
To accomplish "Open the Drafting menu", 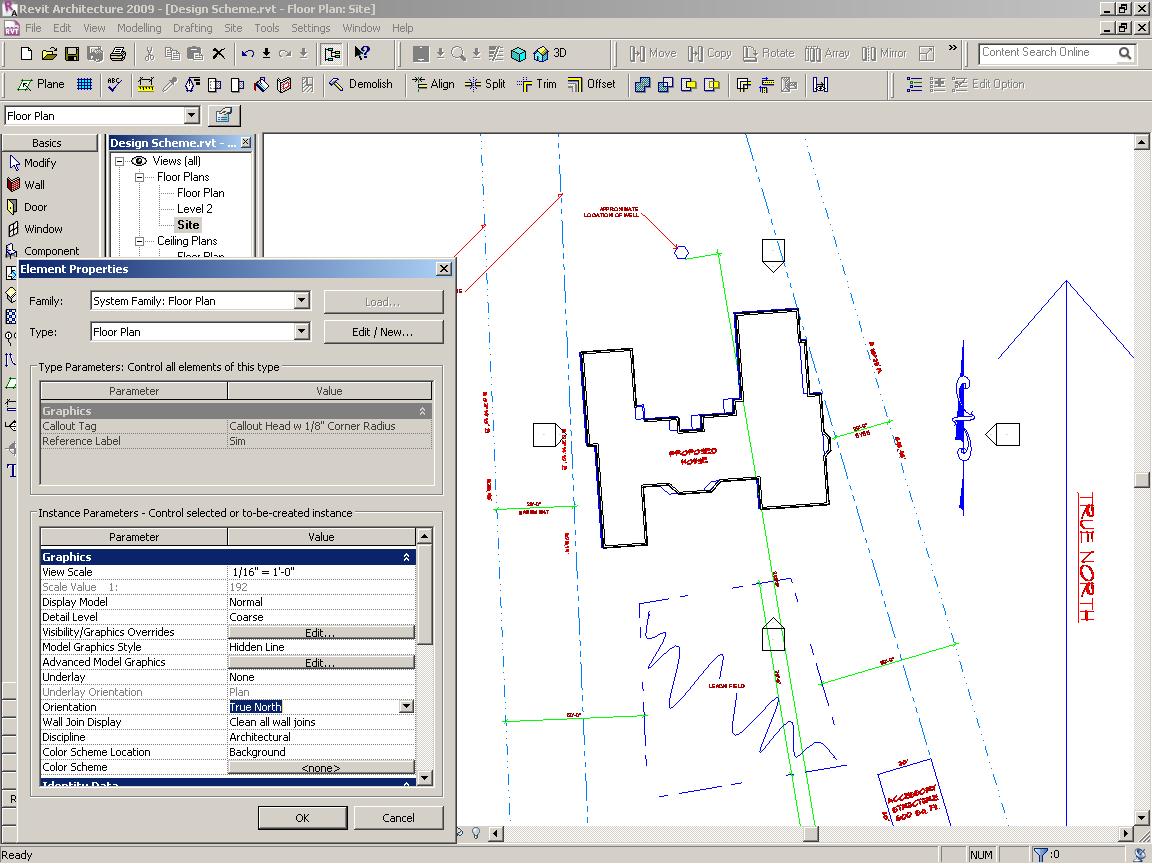I will coord(193,28).
